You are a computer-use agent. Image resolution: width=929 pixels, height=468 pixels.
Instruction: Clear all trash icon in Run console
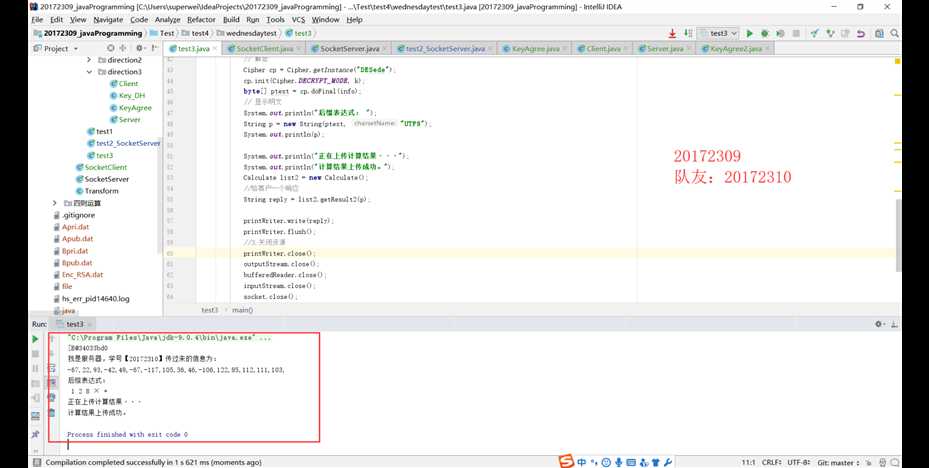coord(52,413)
